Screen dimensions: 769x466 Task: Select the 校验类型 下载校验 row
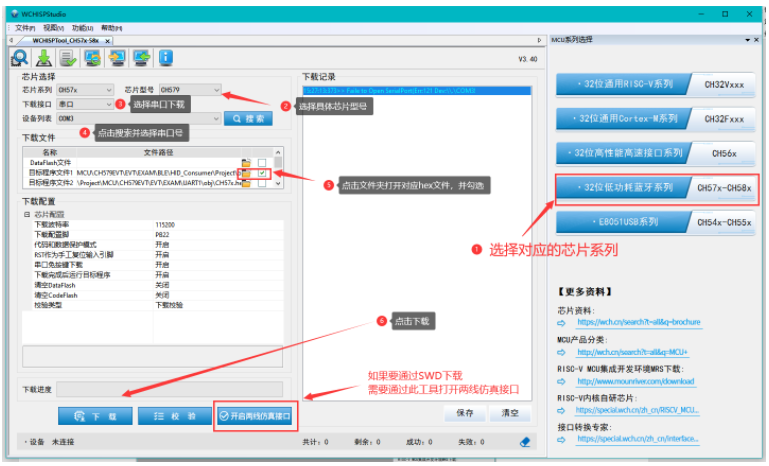(158, 305)
